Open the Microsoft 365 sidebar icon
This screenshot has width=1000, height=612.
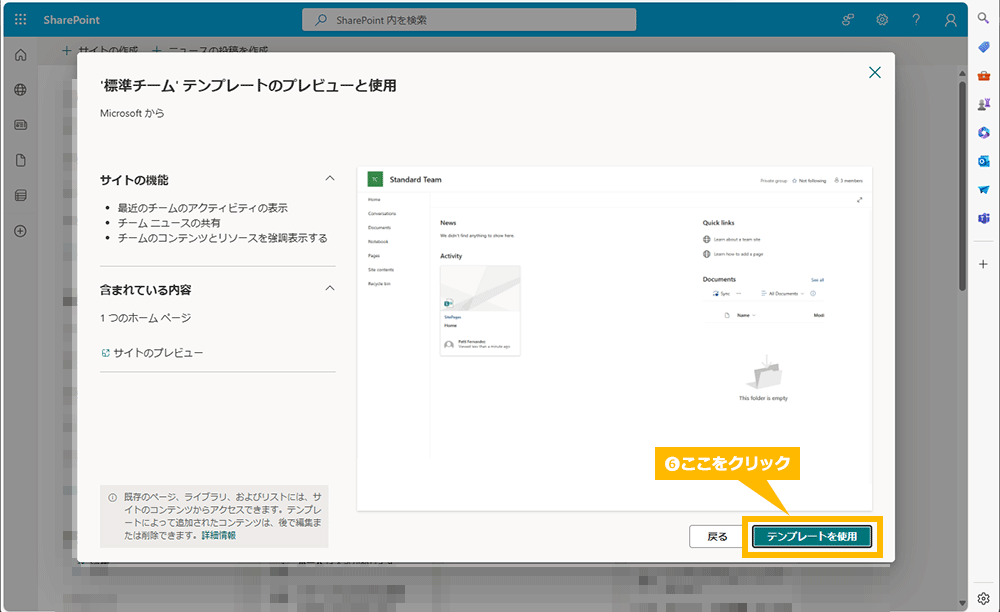click(x=983, y=133)
